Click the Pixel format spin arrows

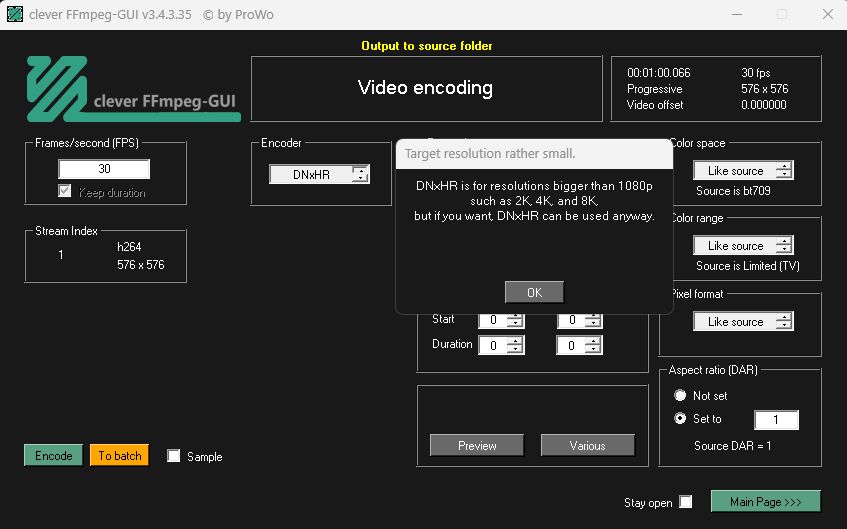(784, 322)
